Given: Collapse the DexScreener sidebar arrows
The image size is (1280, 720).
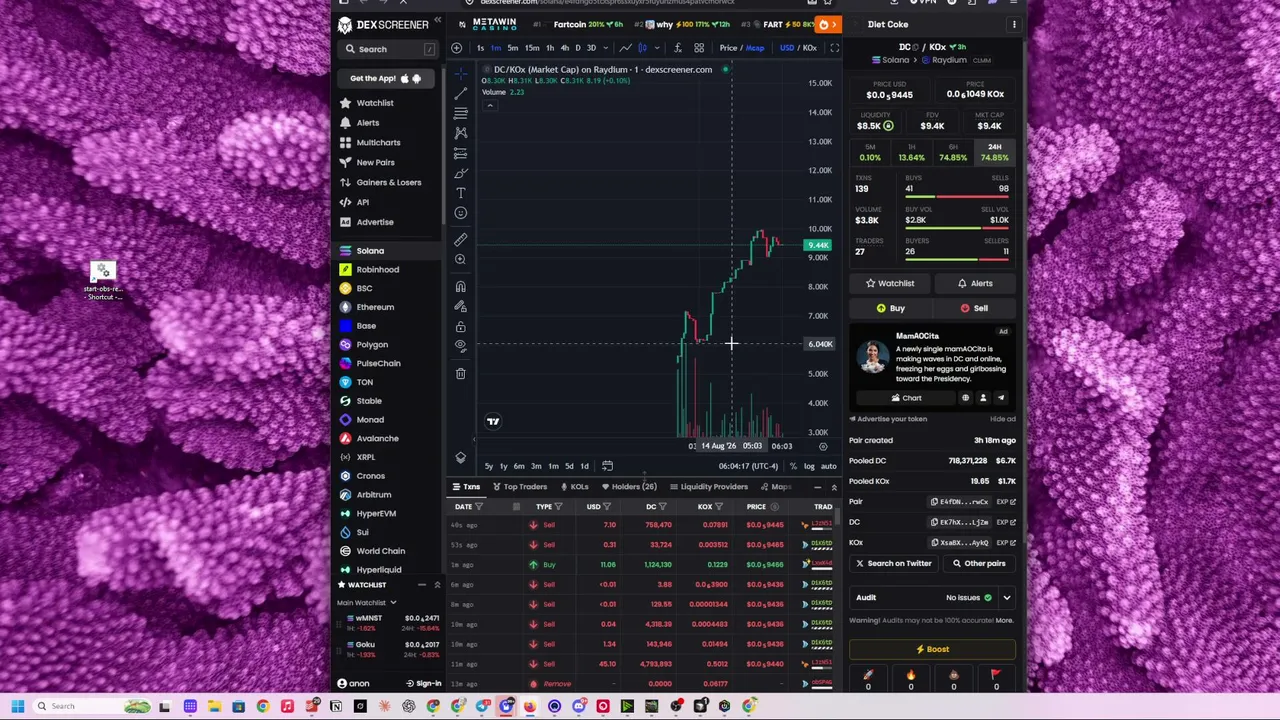Looking at the screenshot, I should point(437,22).
